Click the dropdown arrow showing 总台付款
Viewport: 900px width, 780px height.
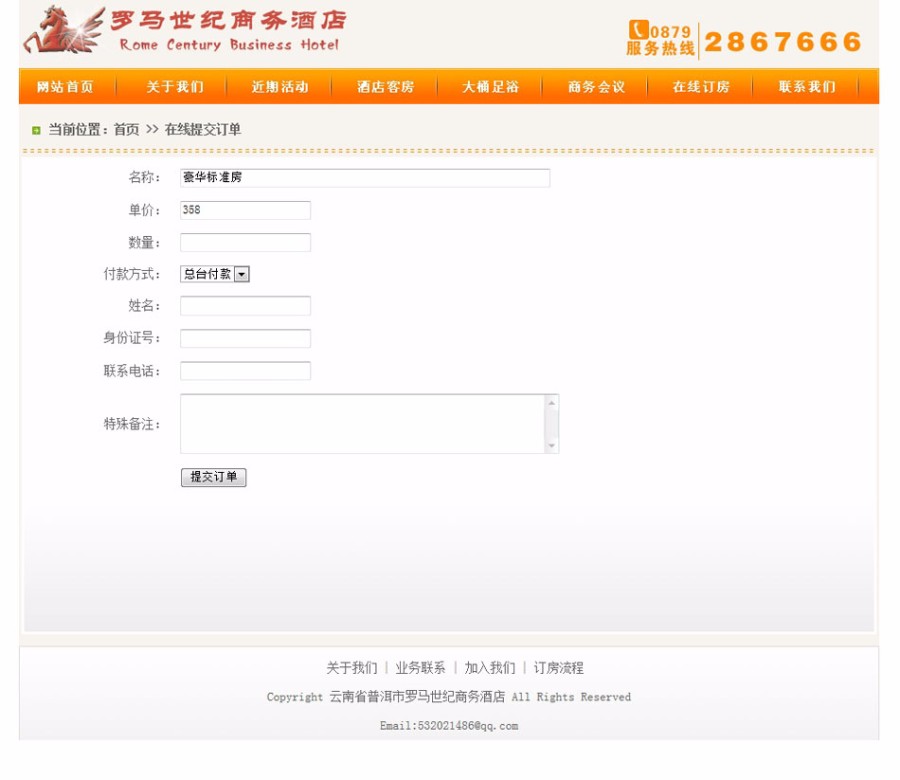click(240, 273)
